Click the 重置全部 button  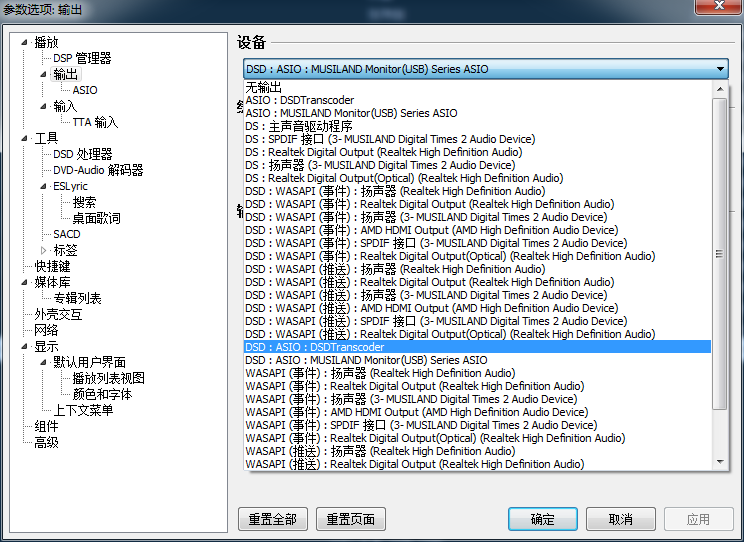[273, 519]
